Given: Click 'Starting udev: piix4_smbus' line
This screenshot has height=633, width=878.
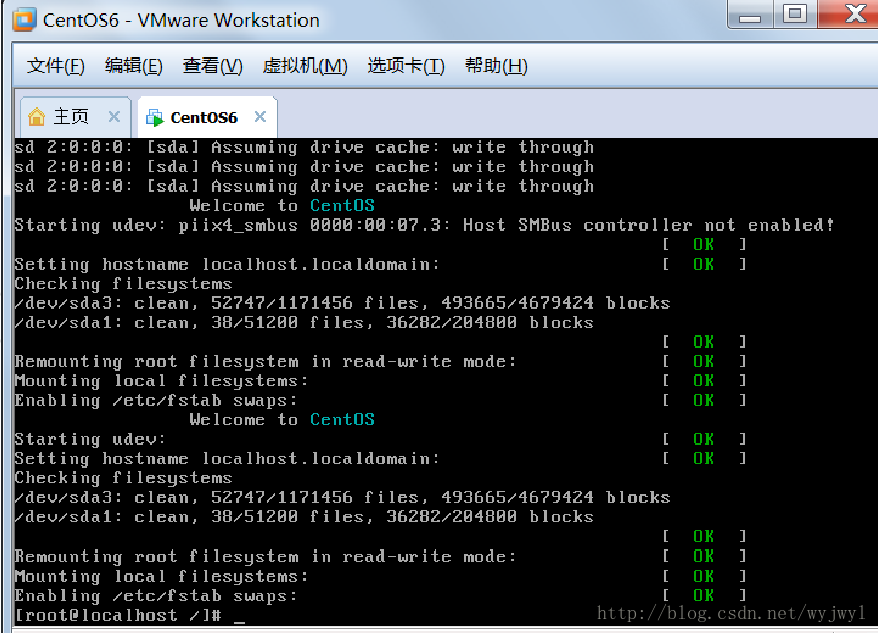Looking at the screenshot, I should pyautogui.click(x=424, y=225).
